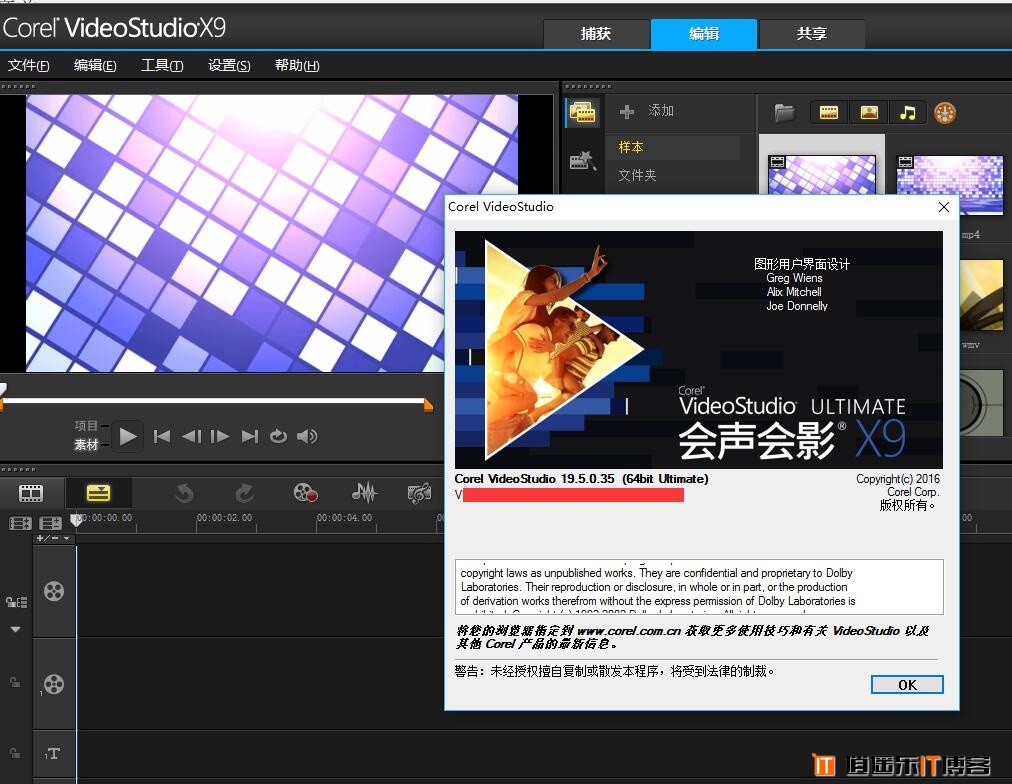Open the 帮助(H) menu
The image size is (1012, 784).
pos(297,65)
